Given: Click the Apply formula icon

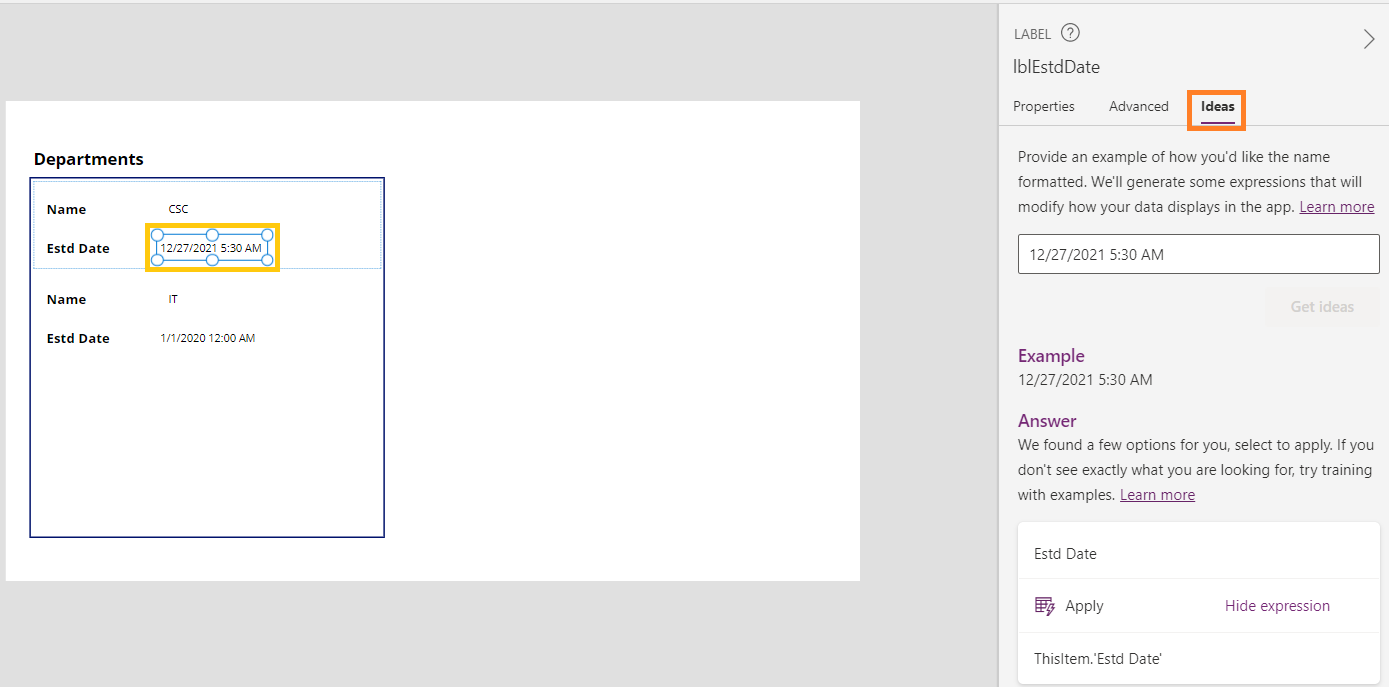Looking at the screenshot, I should (x=1045, y=606).
